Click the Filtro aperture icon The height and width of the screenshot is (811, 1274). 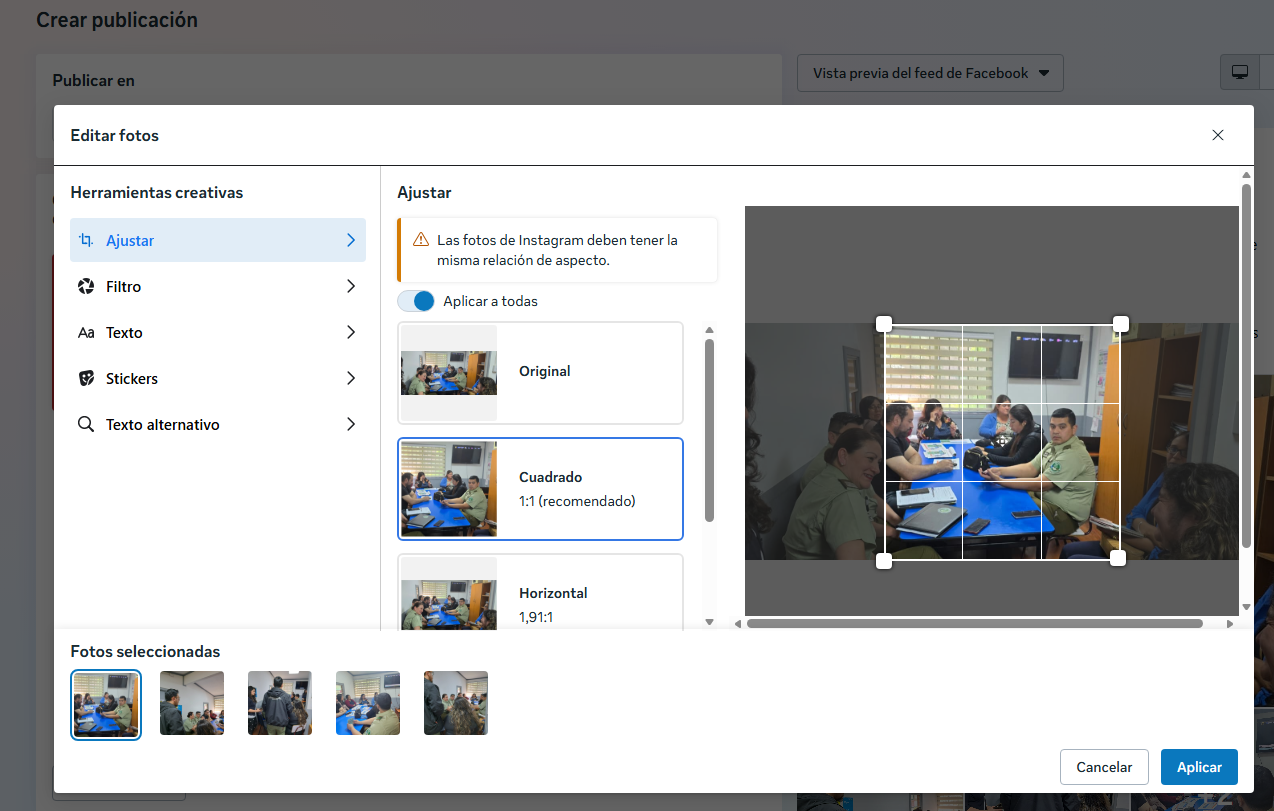(x=86, y=287)
